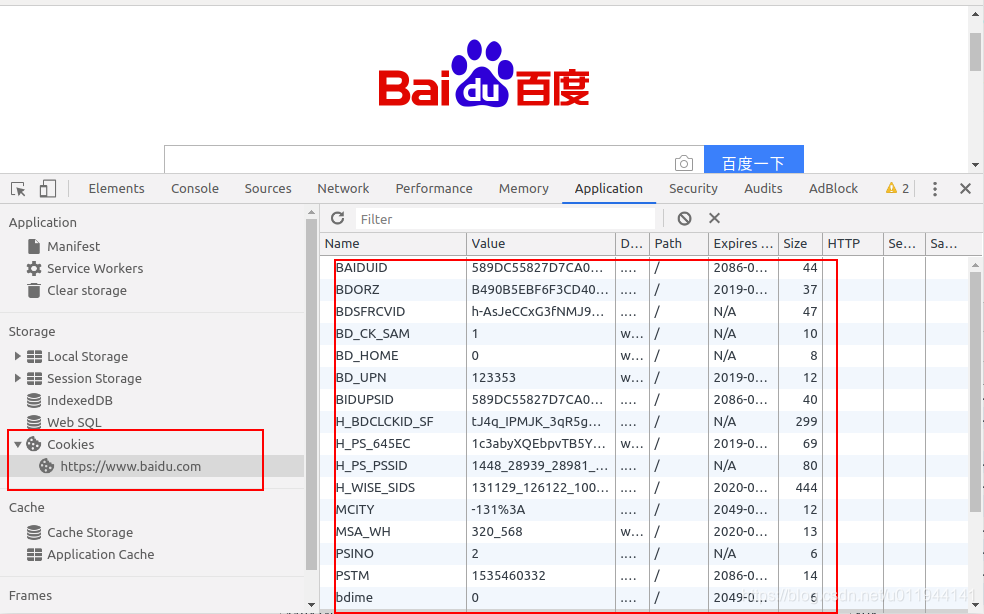984x614 pixels.
Task: Select the BDSFRCVID cookie row
Action: [x=644, y=311]
